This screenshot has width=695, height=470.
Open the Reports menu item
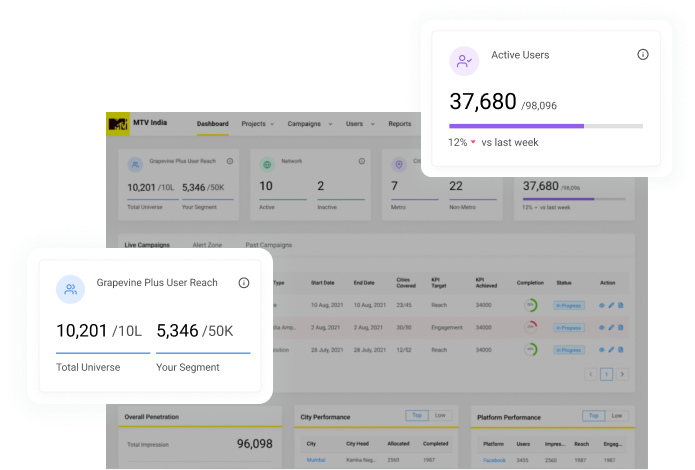click(400, 124)
